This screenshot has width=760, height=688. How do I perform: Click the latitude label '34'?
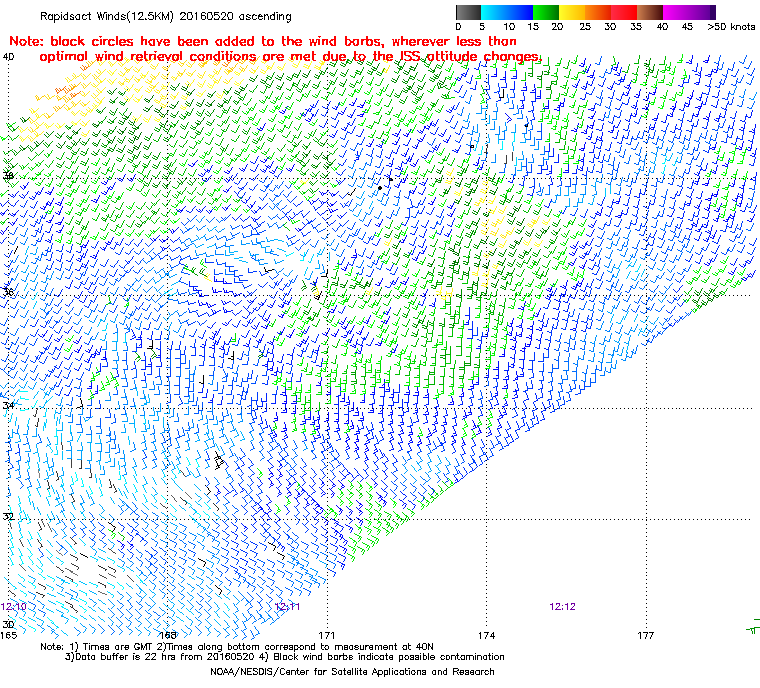8,405
